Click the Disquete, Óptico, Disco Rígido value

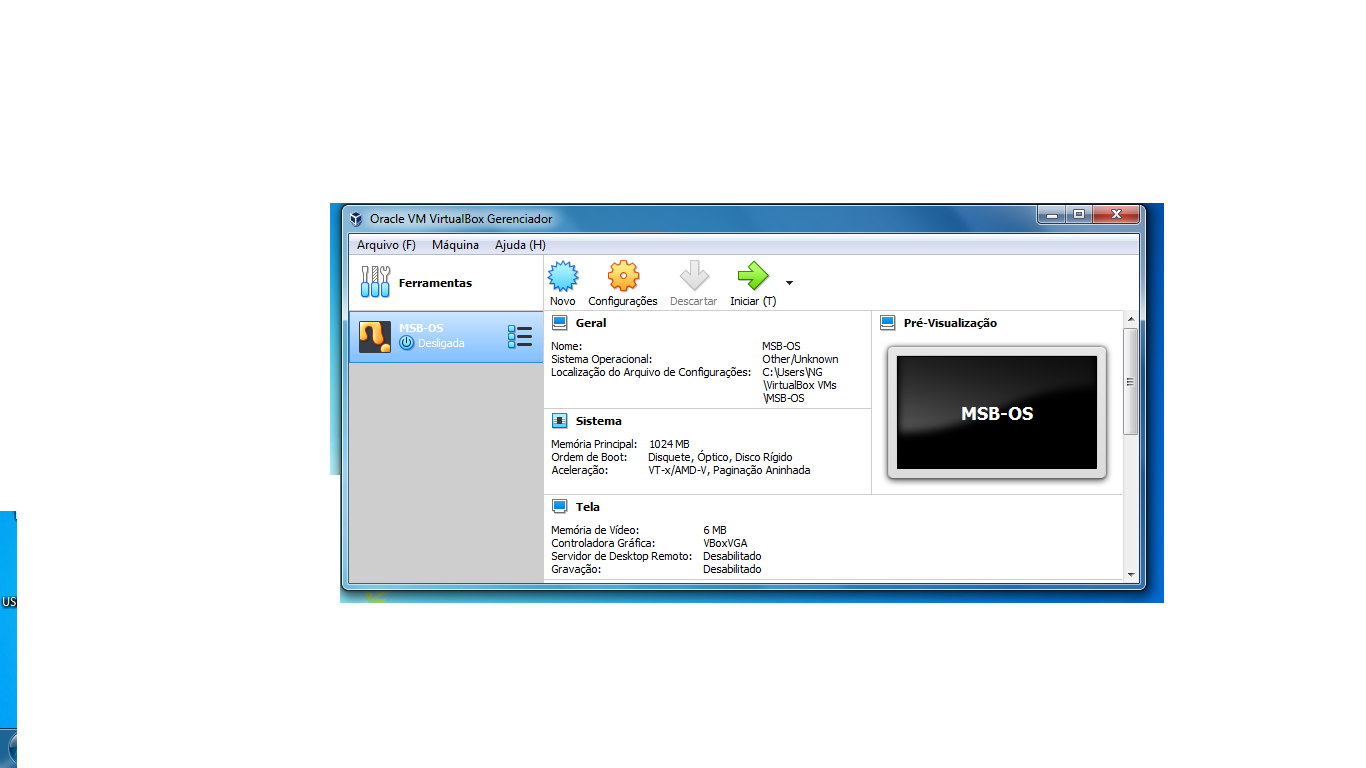pos(720,457)
